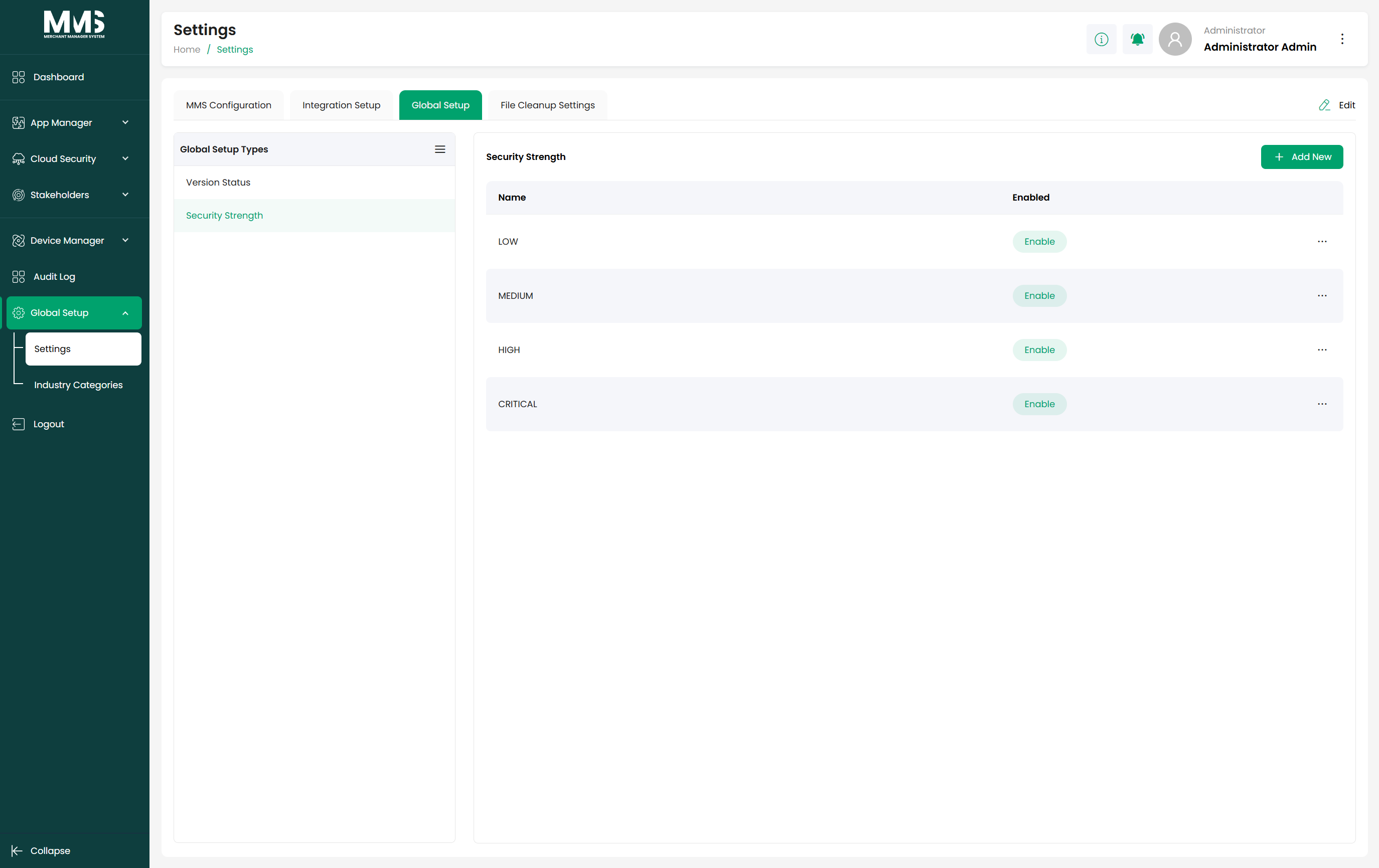This screenshot has width=1379, height=868.
Task: Click the Logout door icon
Action: [x=19, y=424]
